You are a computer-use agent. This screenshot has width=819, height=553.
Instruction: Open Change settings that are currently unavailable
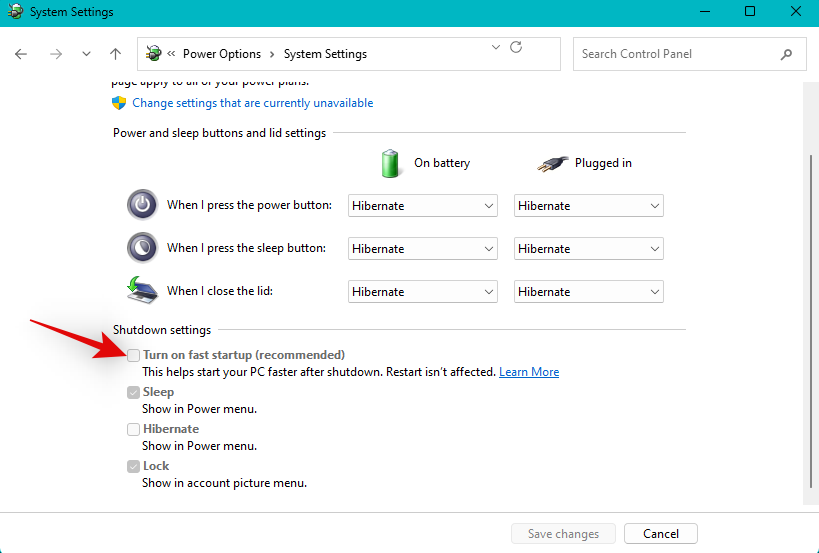[x=253, y=103]
